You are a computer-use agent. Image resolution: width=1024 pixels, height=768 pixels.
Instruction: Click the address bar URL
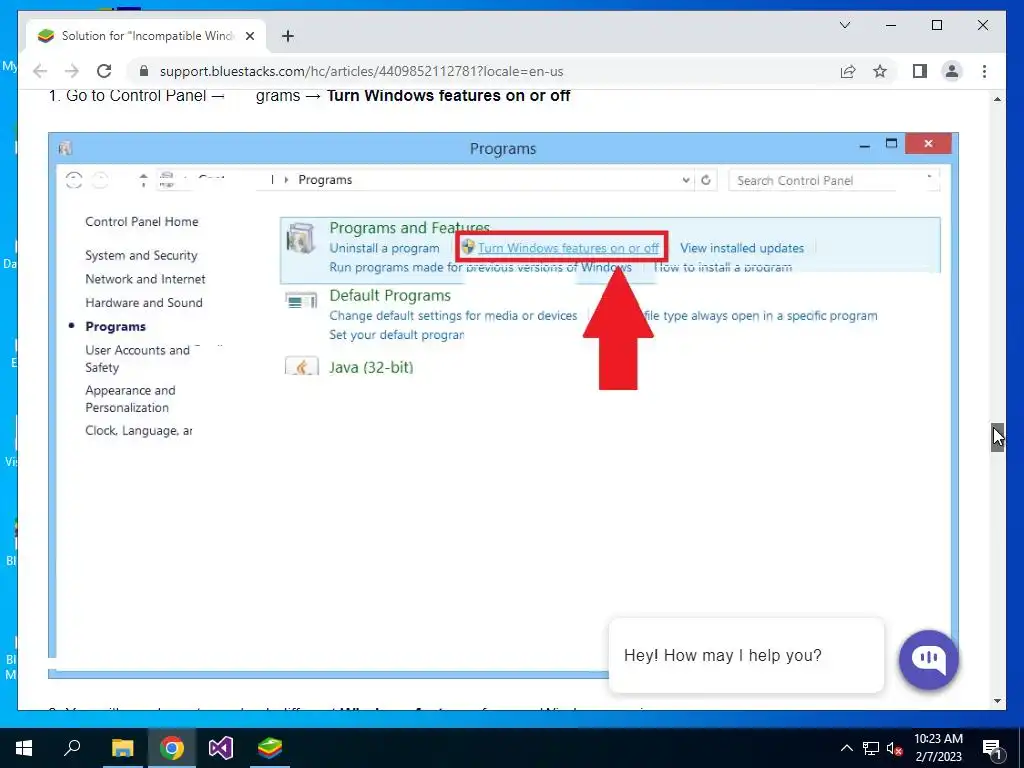[361, 71]
